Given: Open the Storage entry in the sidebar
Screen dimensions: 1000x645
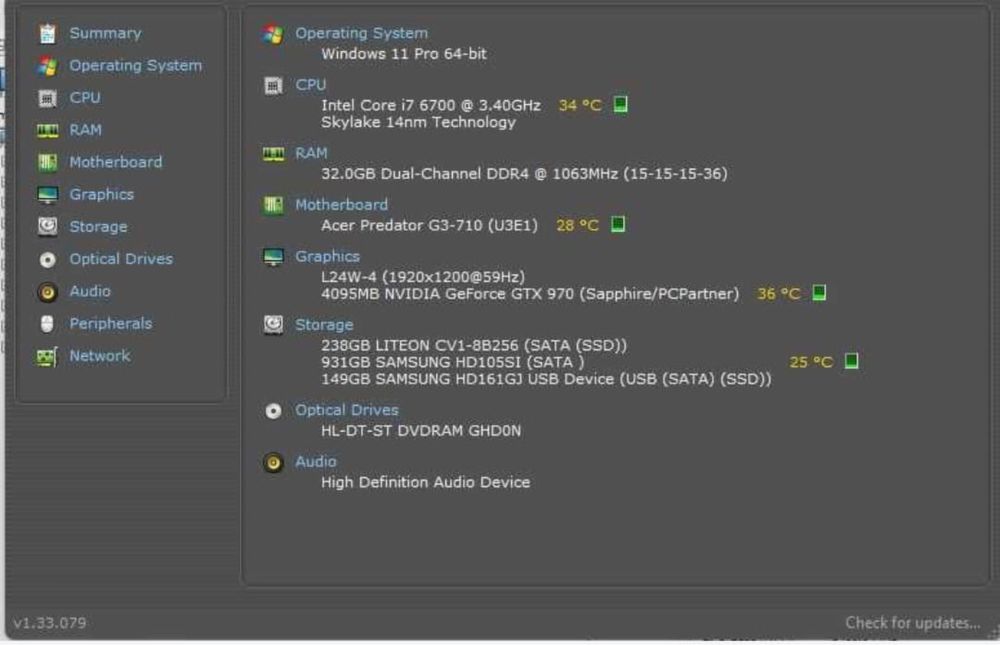Looking at the screenshot, I should point(98,227).
